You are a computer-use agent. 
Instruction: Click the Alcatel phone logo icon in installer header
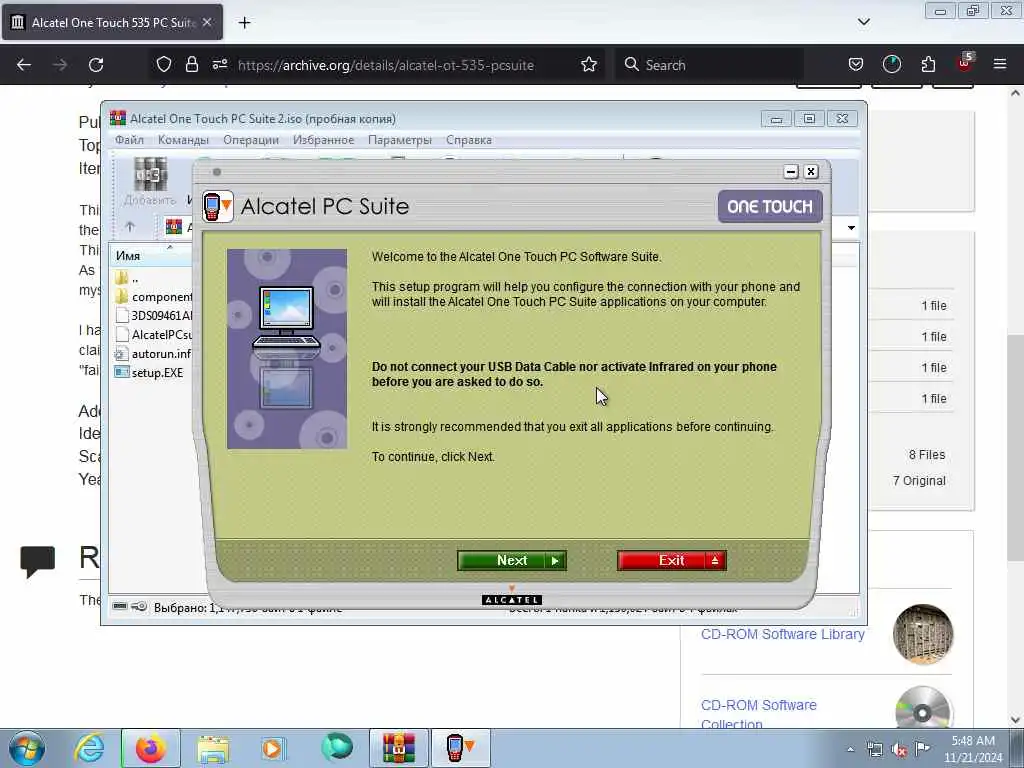coord(217,206)
